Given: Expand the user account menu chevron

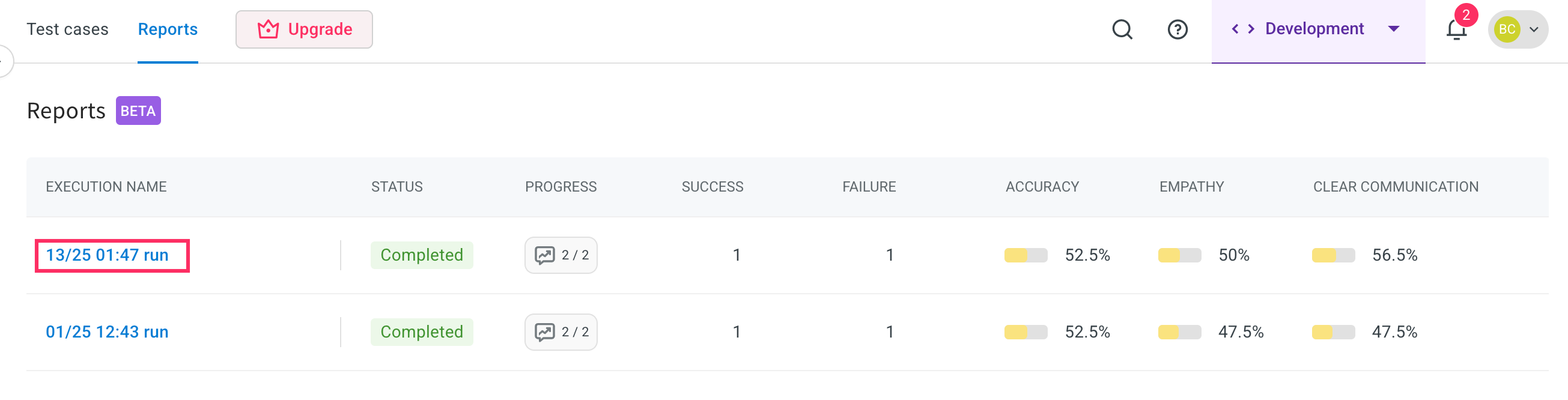Looking at the screenshot, I should point(1534,29).
